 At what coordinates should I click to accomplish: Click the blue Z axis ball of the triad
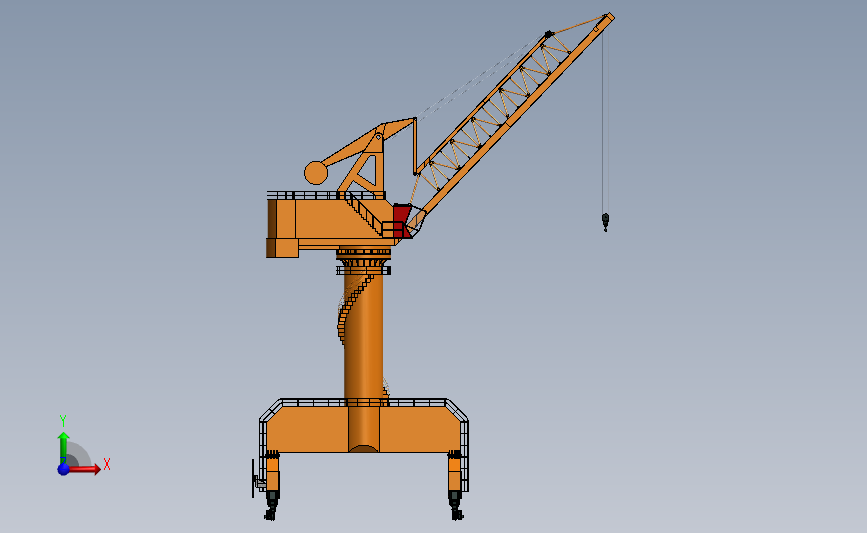[x=64, y=469]
